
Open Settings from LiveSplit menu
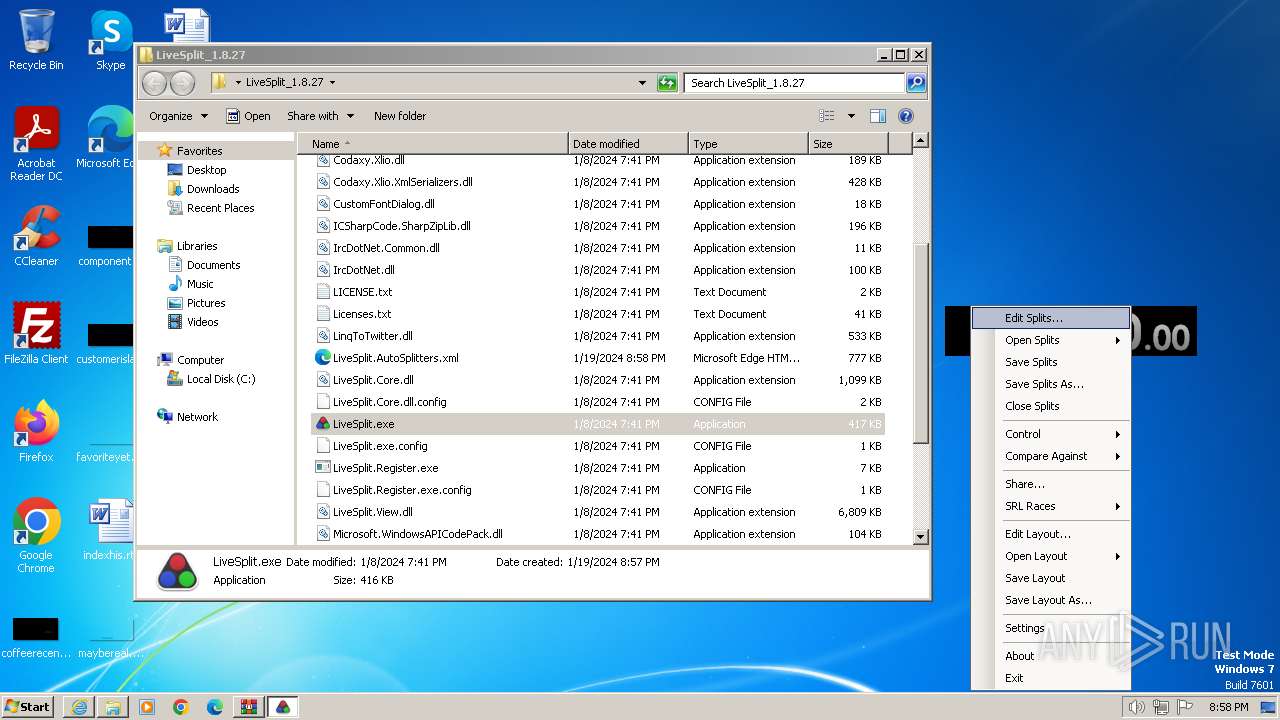click(x=1050, y=628)
